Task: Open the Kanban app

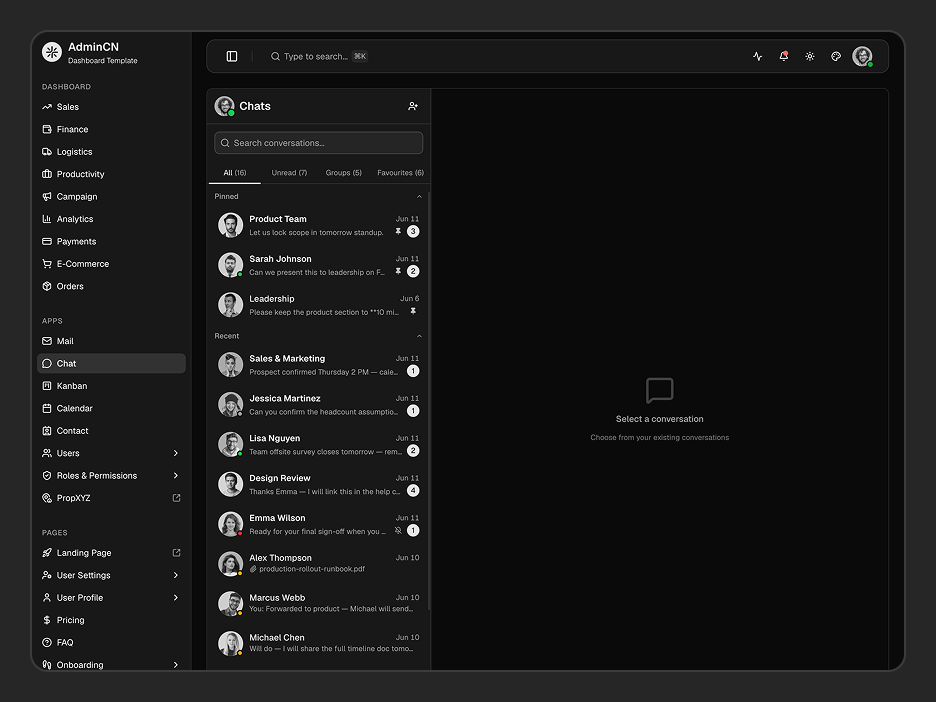Action: [111, 386]
